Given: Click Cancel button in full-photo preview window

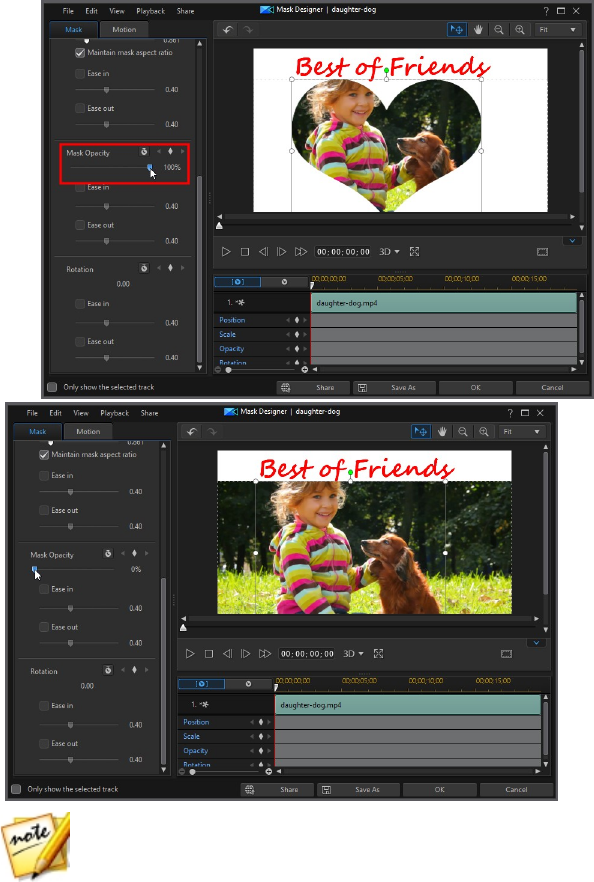Looking at the screenshot, I should coord(516,790).
